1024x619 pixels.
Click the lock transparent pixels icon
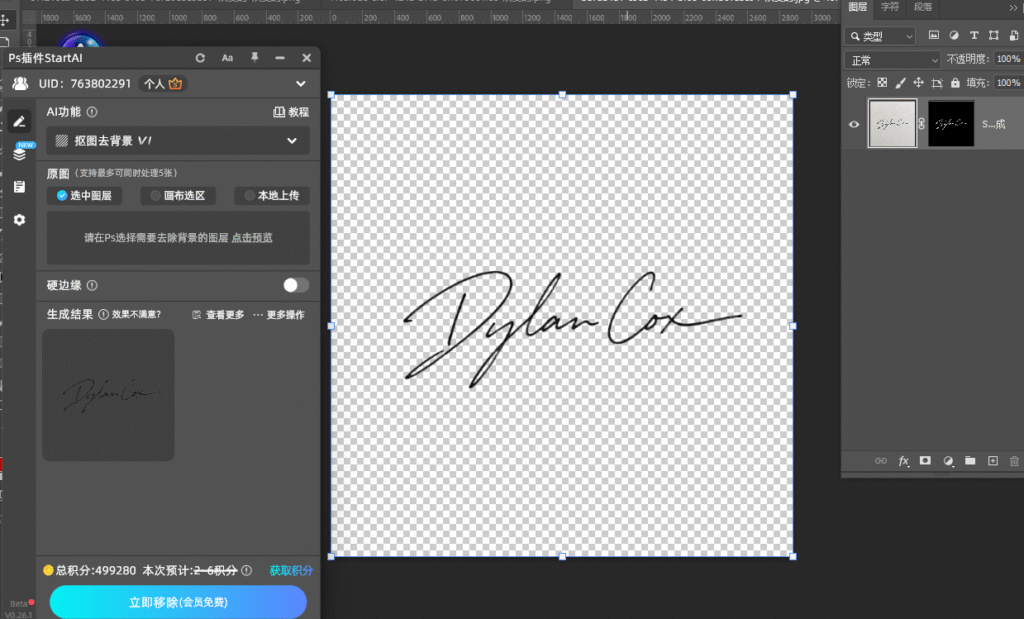click(x=882, y=82)
